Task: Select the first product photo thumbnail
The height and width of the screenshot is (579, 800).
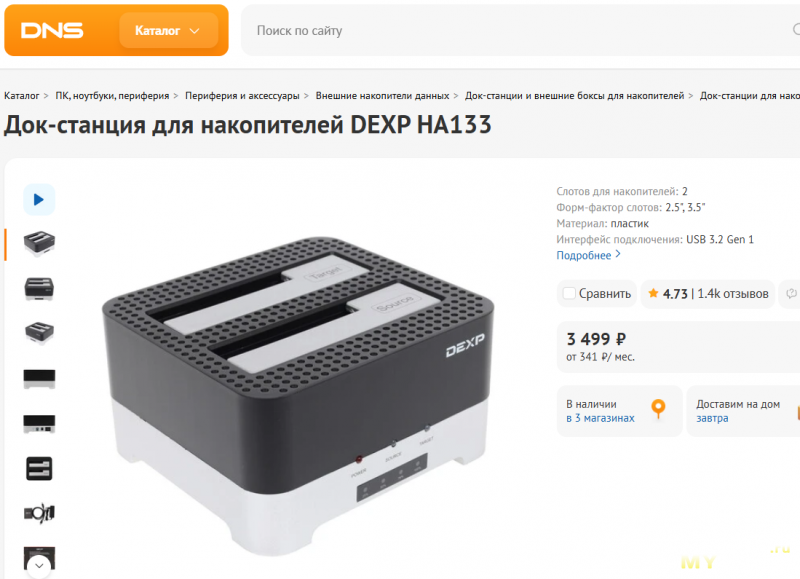Action: [39, 244]
